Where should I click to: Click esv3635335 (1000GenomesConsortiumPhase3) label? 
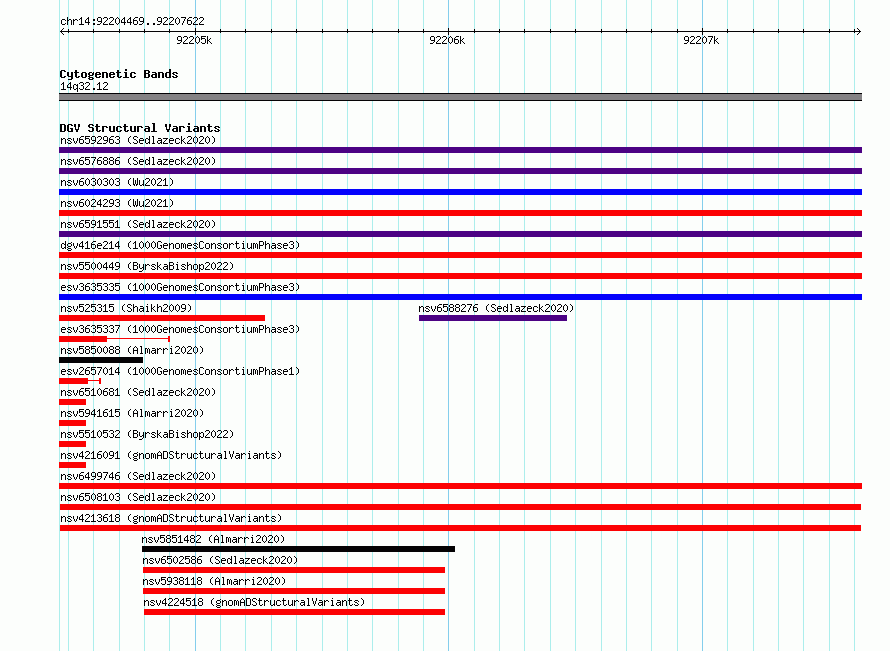pyautogui.click(x=180, y=287)
